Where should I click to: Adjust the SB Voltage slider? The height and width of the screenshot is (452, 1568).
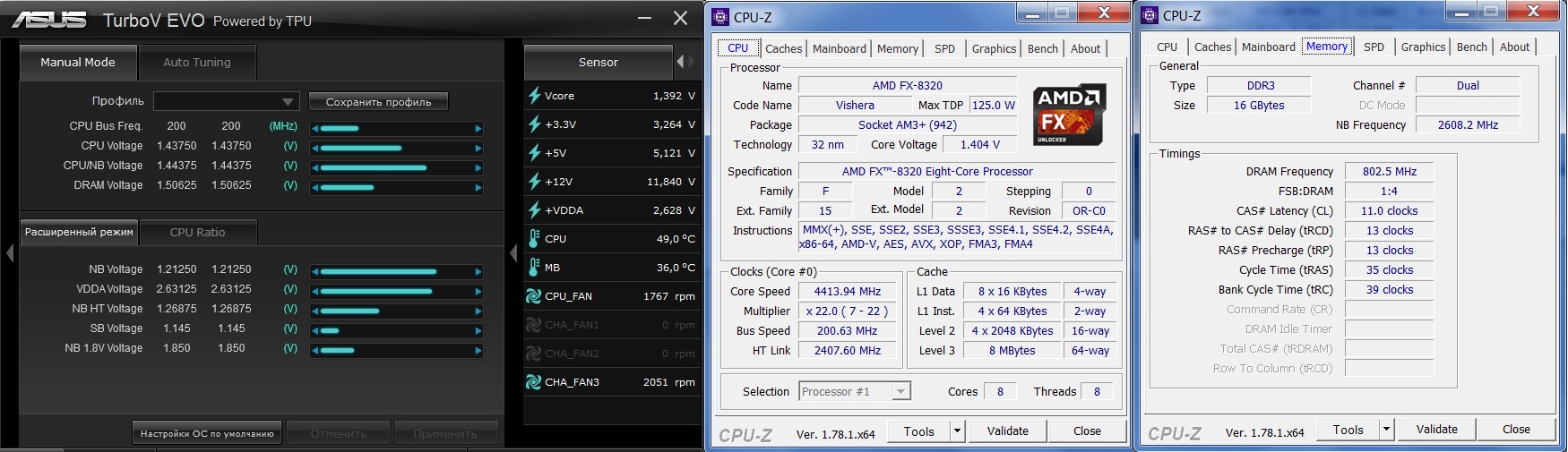(x=397, y=331)
